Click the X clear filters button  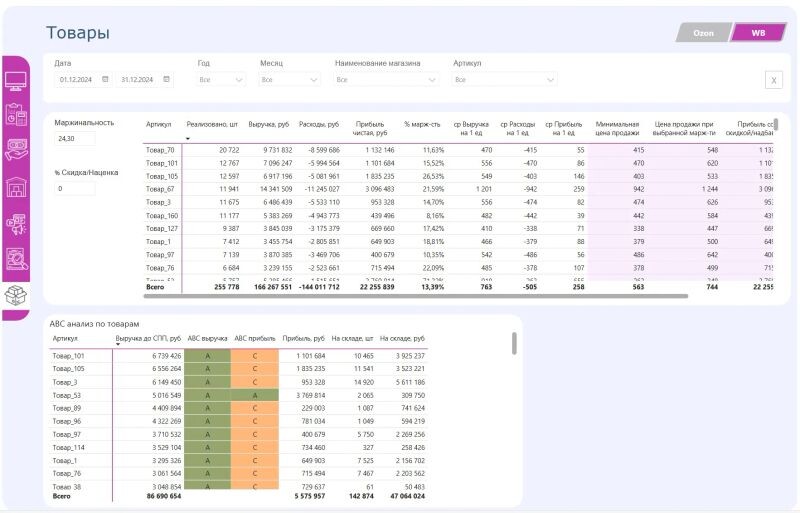click(x=773, y=80)
